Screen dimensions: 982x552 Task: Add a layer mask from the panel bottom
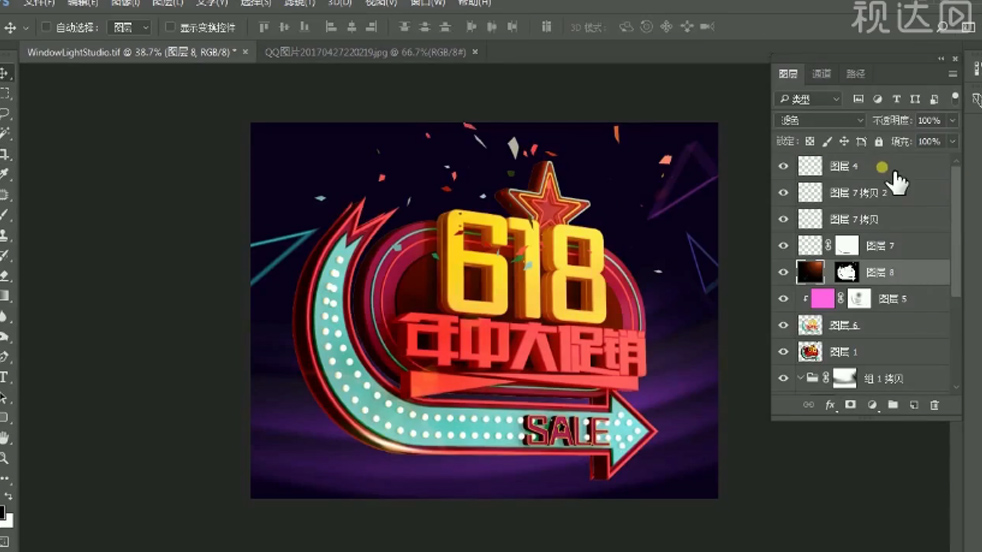pos(850,405)
